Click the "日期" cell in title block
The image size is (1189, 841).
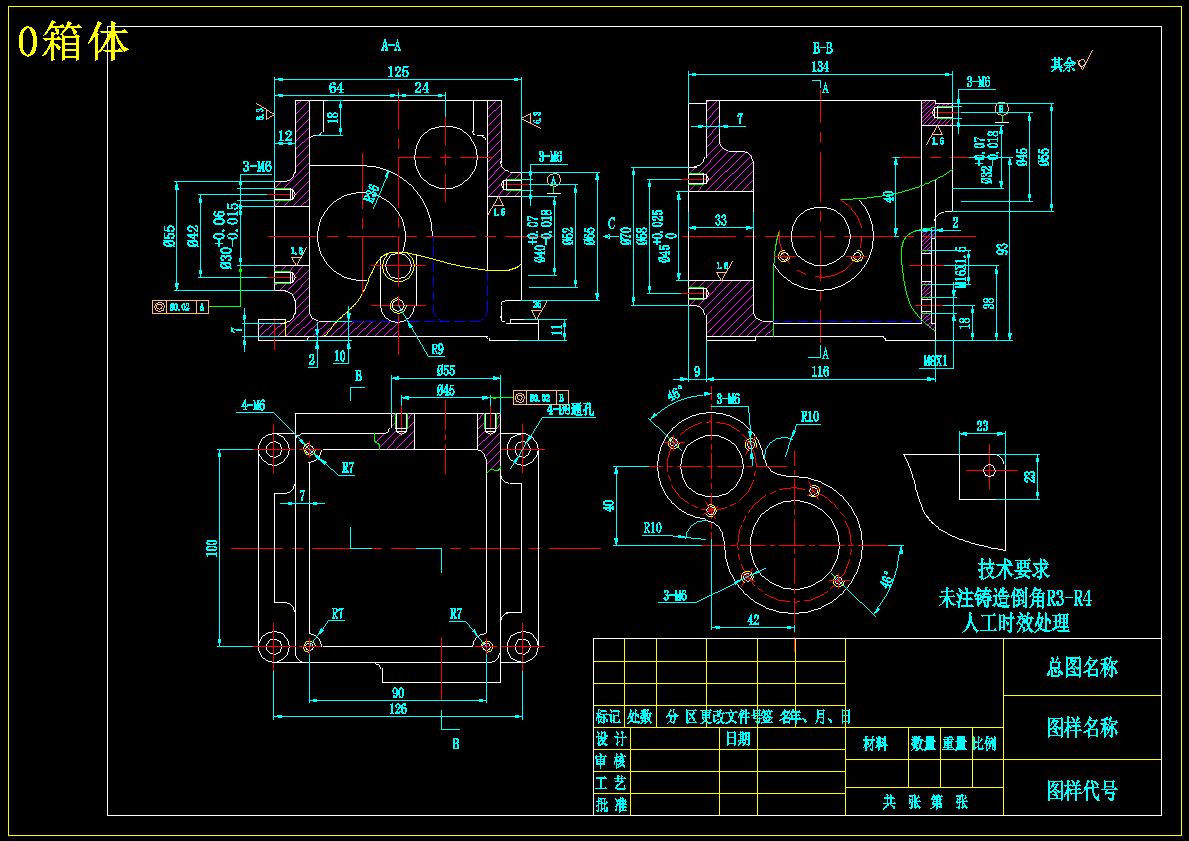click(x=738, y=739)
